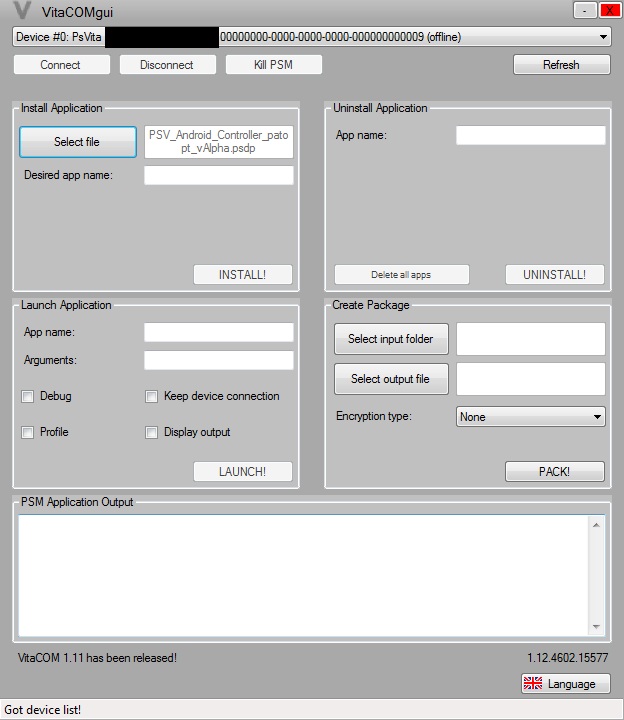Click 'VitaCOM 1.11 has been released!' notice
This screenshot has width=624, height=720.
pos(97,658)
